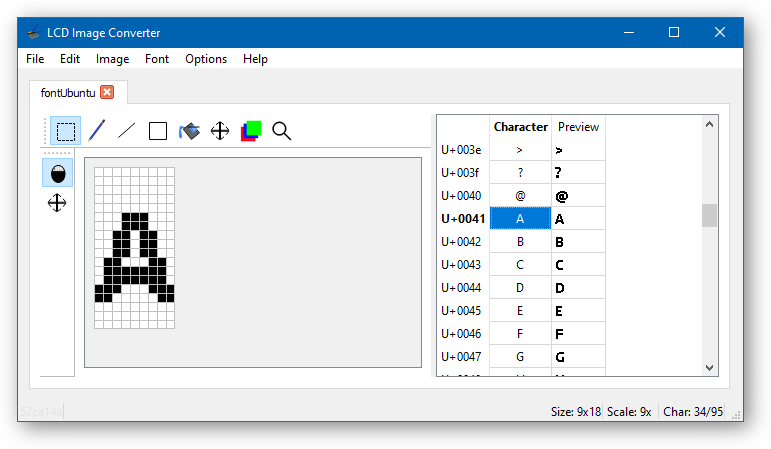Select the Zoom magnifier tool
This screenshot has width=771, height=449.
[x=282, y=131]
